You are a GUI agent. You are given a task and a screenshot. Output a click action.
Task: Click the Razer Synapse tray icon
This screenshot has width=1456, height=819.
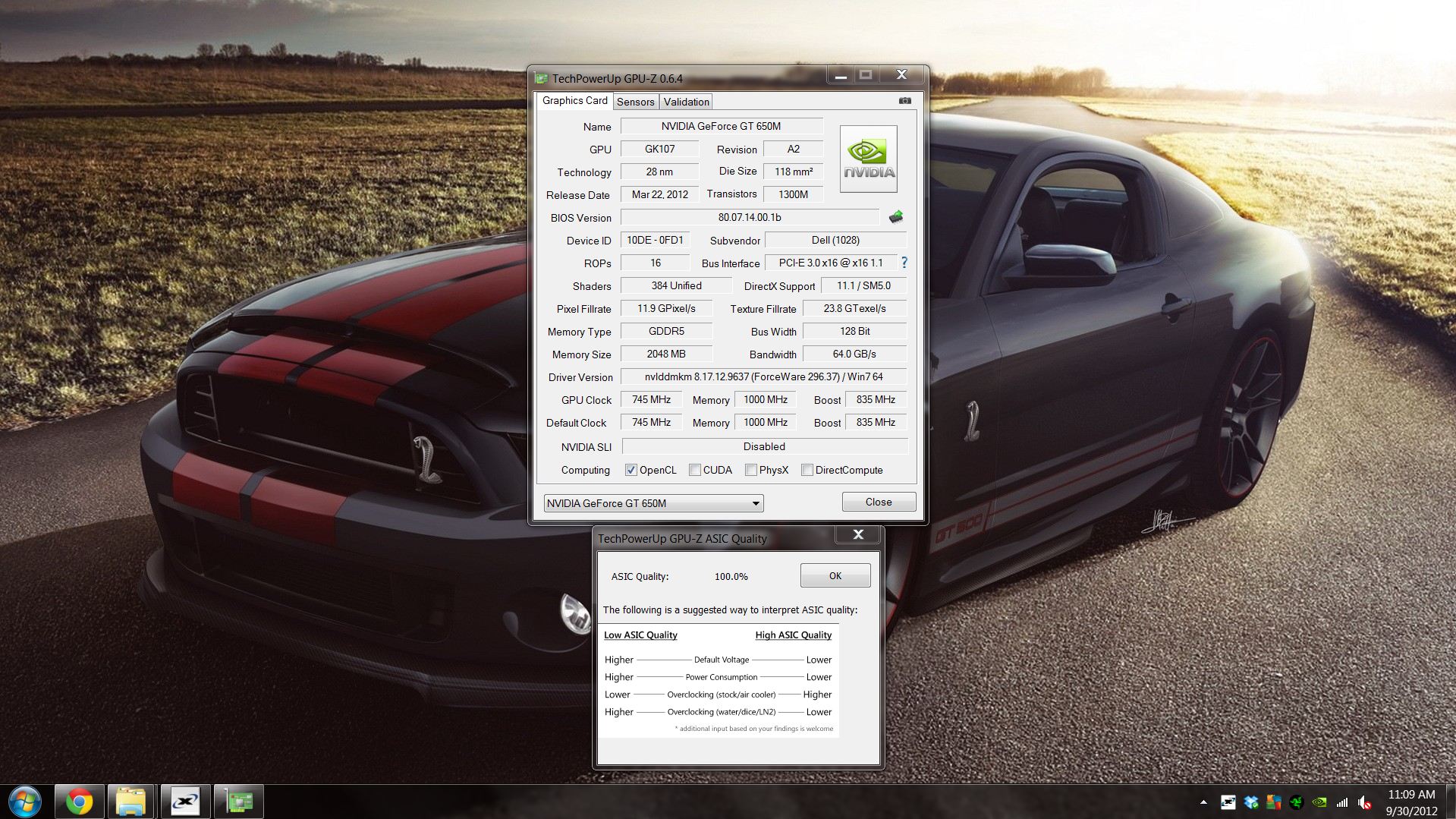(1297, 802)
